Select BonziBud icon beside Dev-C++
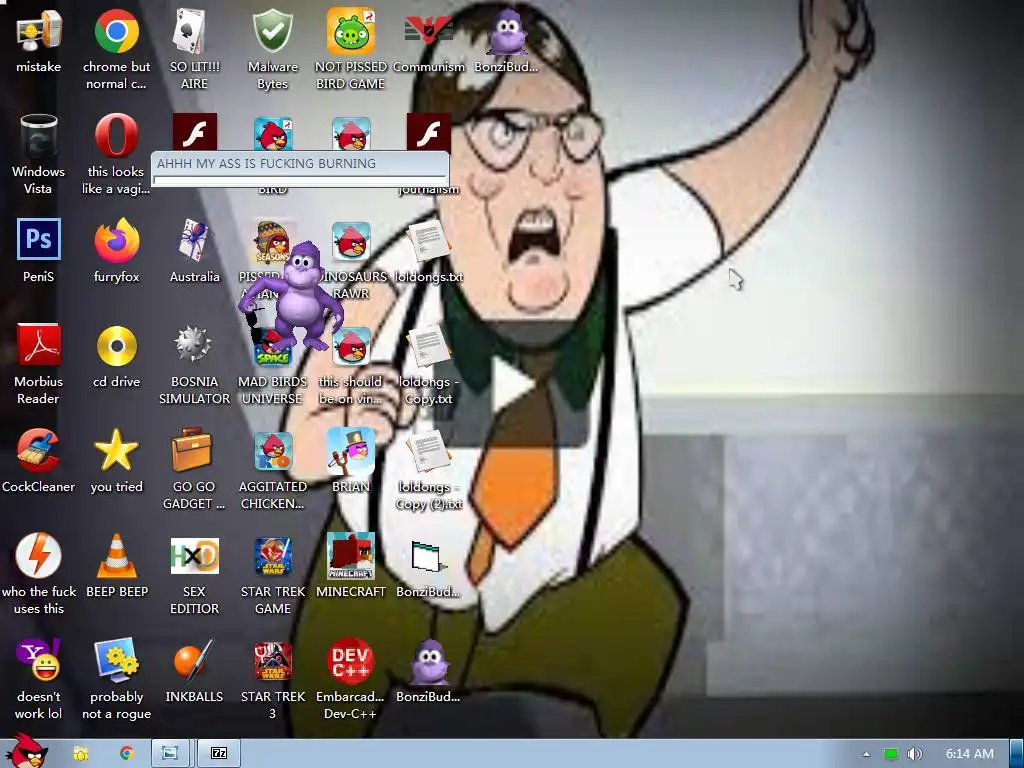Screen dimensions: 1024x768 (428, 660)
